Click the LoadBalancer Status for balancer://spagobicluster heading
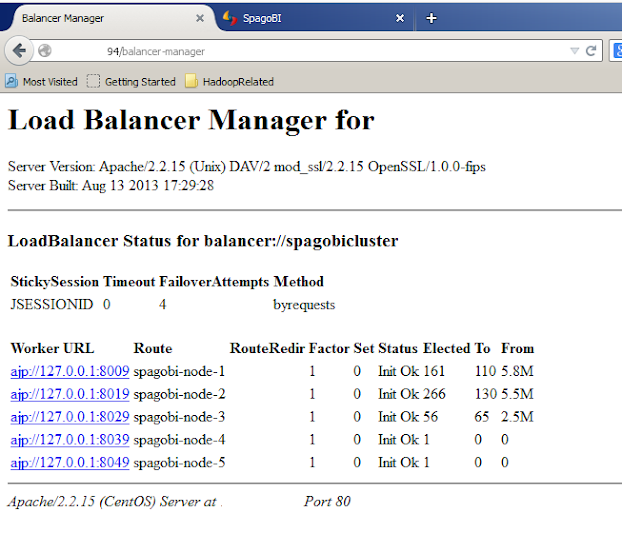Screen dimensions: 622x533 click(203, 242)
